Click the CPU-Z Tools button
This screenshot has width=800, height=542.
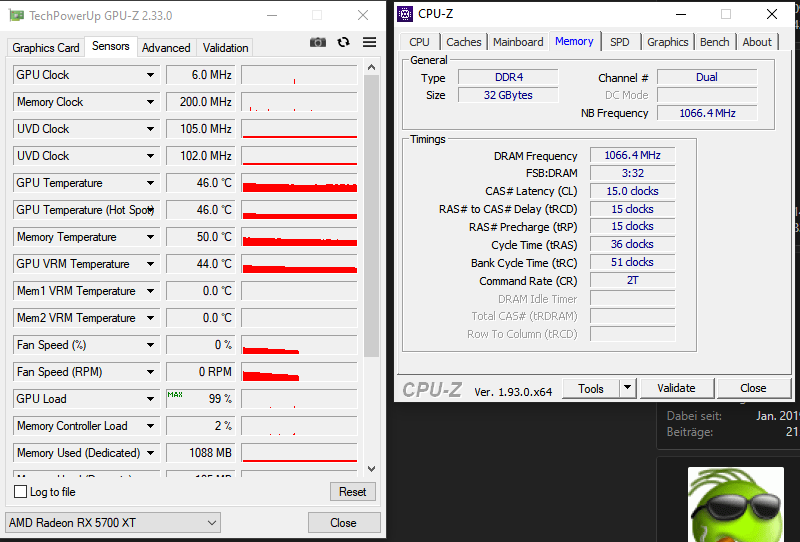coord(591,388)
